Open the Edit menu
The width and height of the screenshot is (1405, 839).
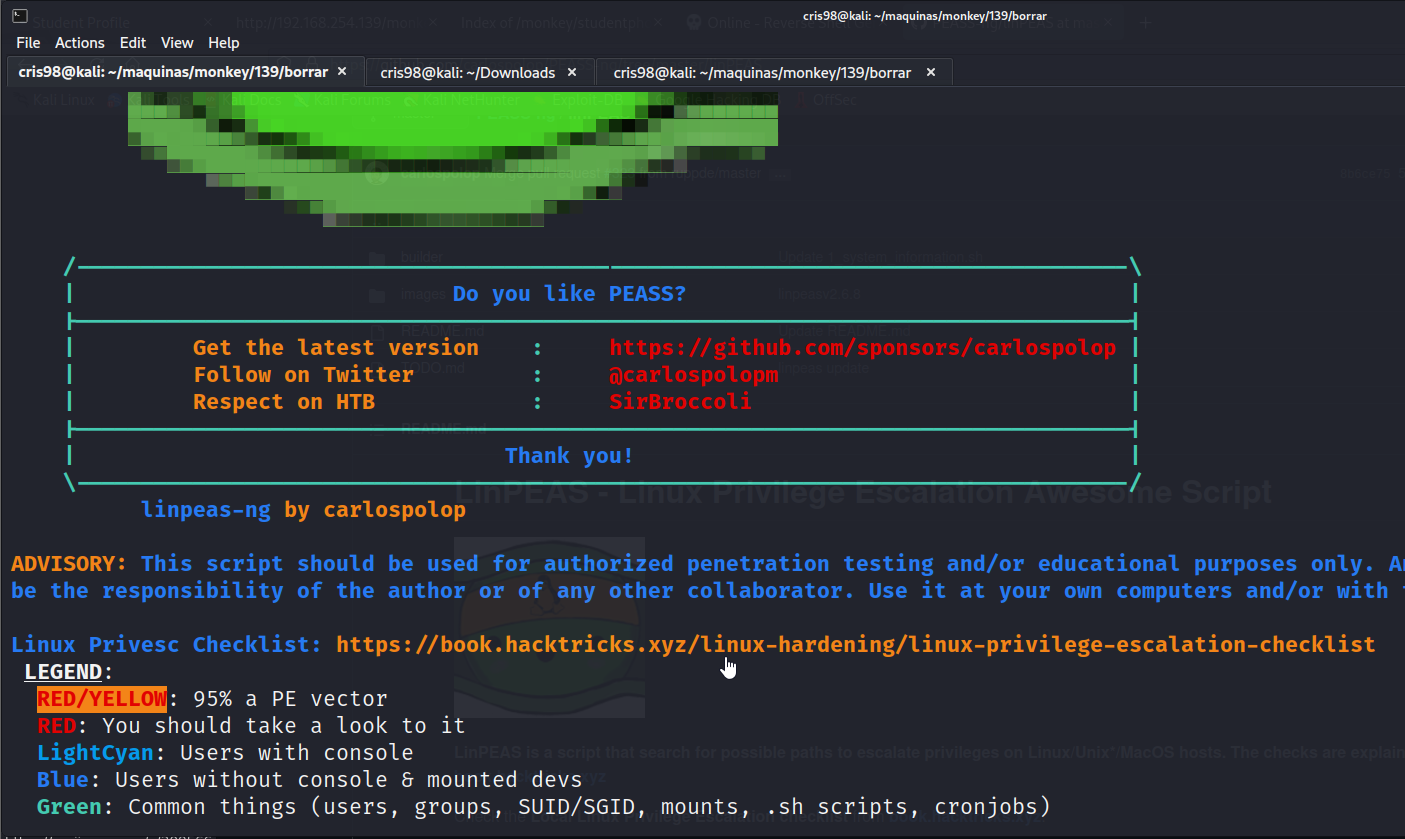pyautogui.click(x=133, y=42)
